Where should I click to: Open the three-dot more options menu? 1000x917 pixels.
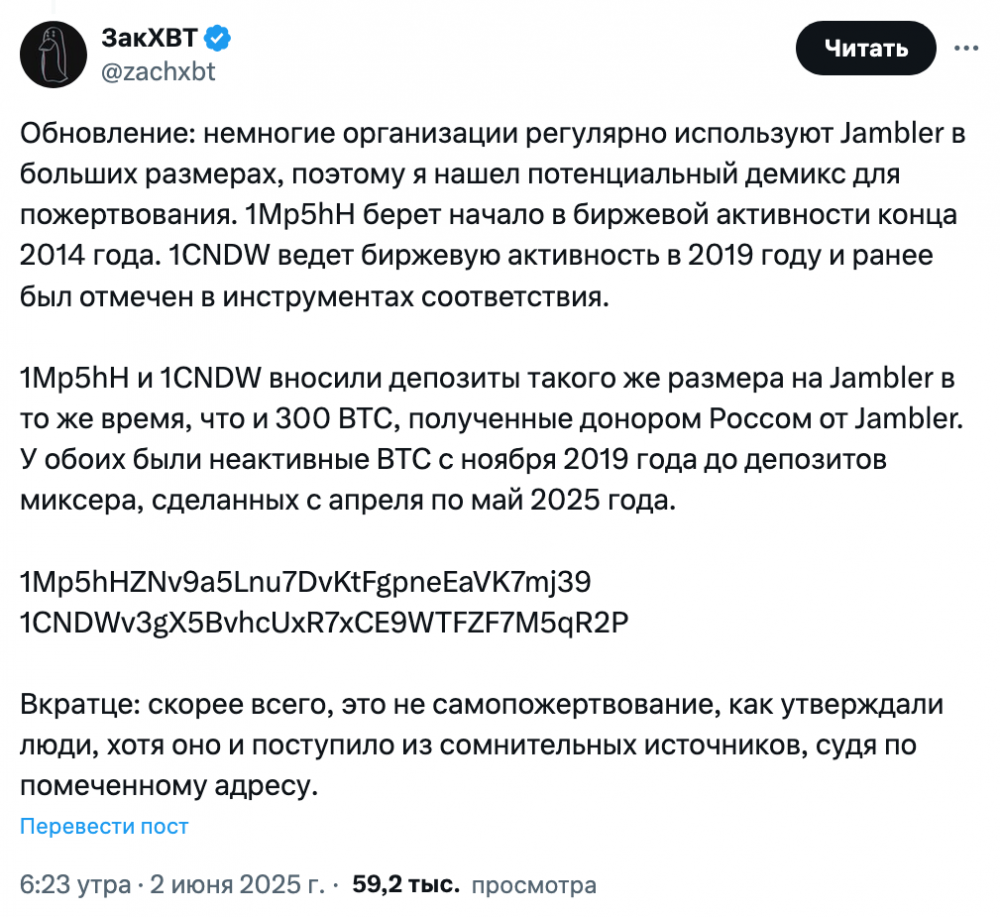point(966,48)
